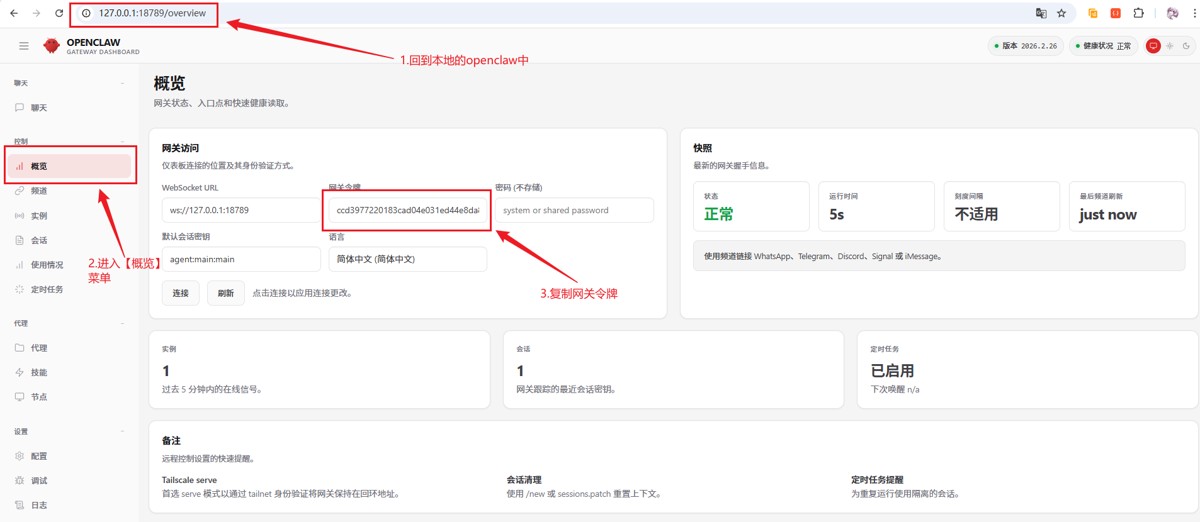Open the browser profile avatar
This screenshot has height=522, width=1200.
1173,13
